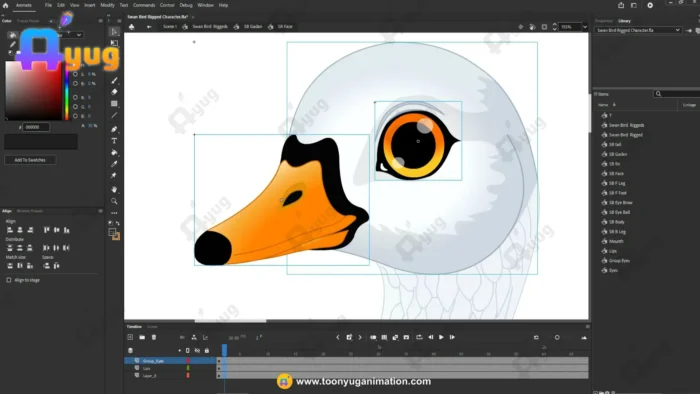Select the Line tool
The height and width of the screenshot is (394, 700).
click(114, 116)
